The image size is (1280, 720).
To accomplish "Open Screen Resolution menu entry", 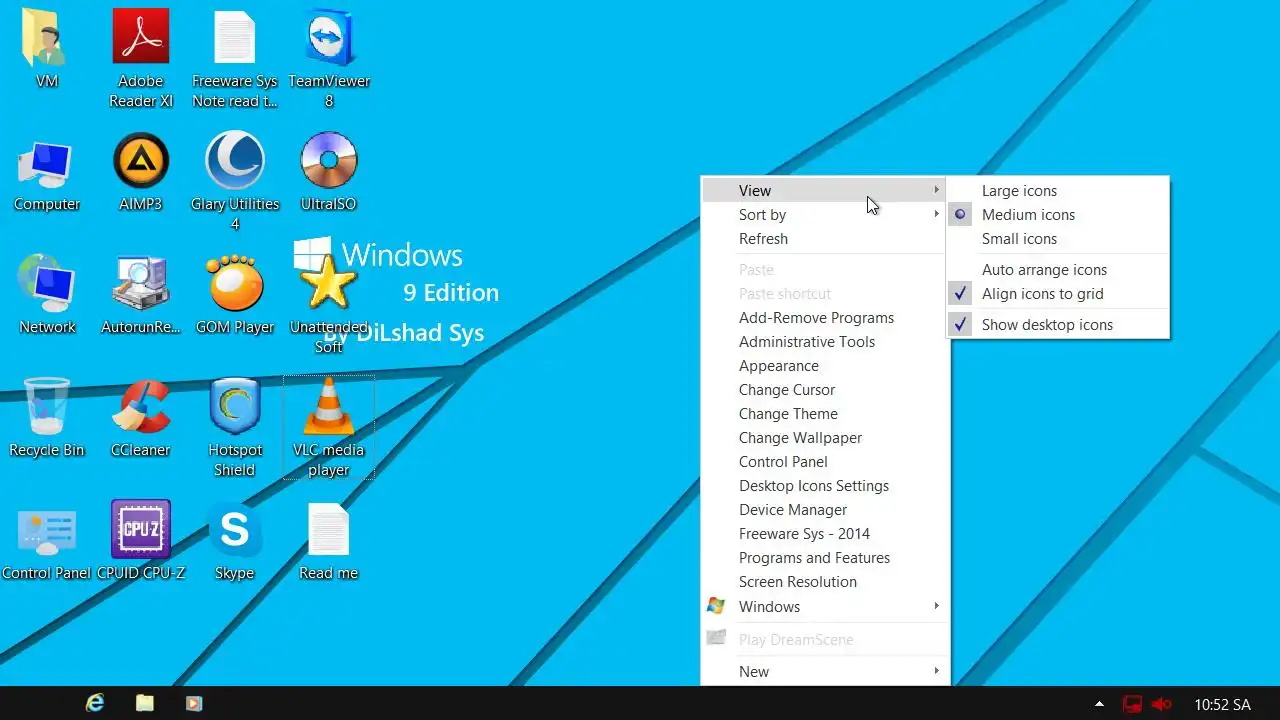I will tap(825, 582).
